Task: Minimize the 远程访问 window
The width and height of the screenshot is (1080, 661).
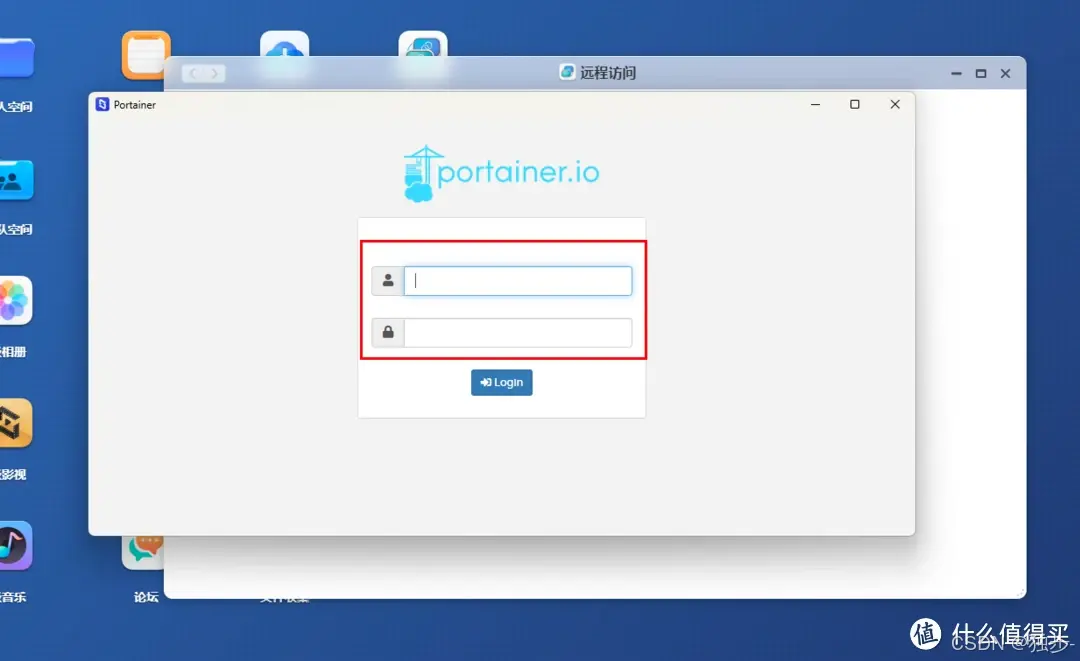Action: [956, 74]
